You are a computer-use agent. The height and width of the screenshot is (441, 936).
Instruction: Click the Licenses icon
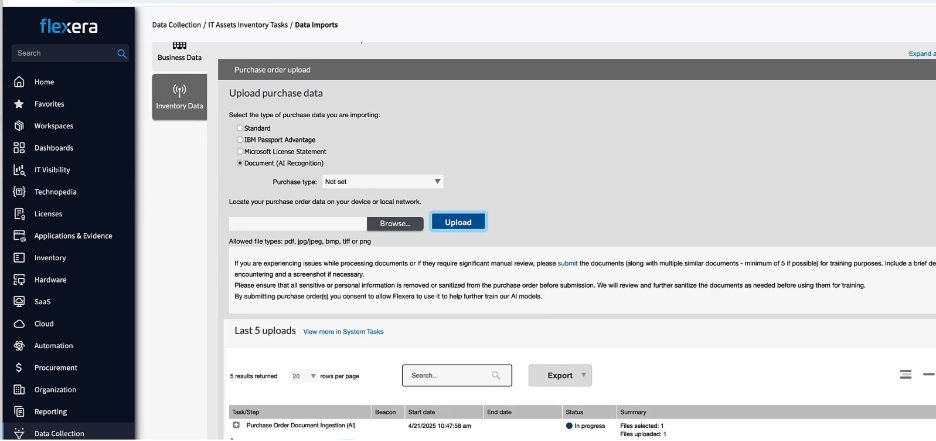(19, 214)
